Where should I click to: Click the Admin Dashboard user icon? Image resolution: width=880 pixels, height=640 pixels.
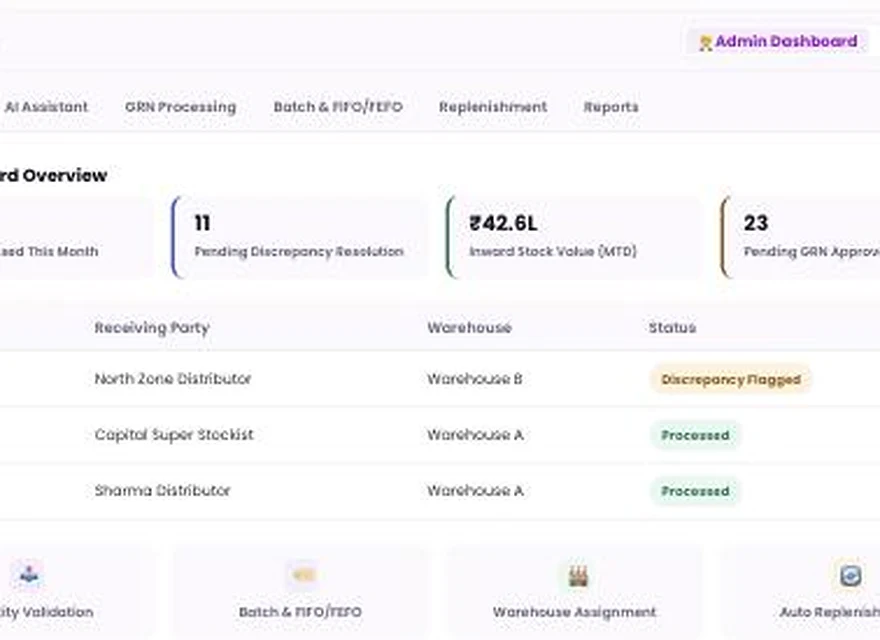tap(705, 43)
